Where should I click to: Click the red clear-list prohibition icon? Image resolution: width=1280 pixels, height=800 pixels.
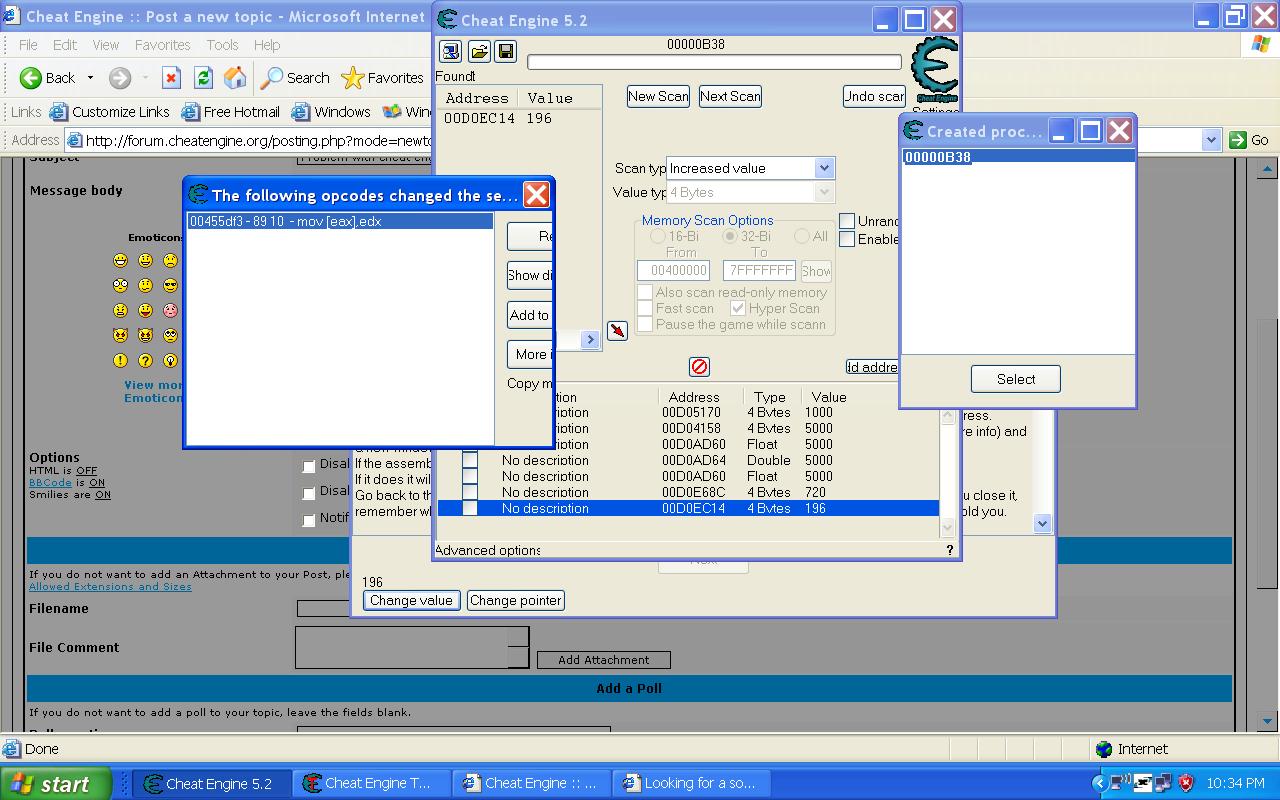[x=699, y=367]
